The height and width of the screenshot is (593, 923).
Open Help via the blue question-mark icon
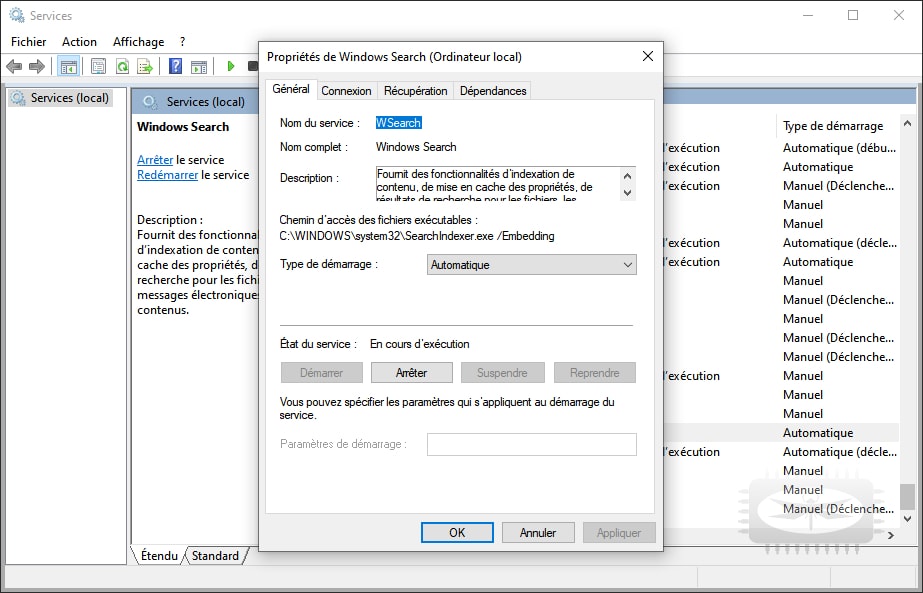click(x=175, y=66)
